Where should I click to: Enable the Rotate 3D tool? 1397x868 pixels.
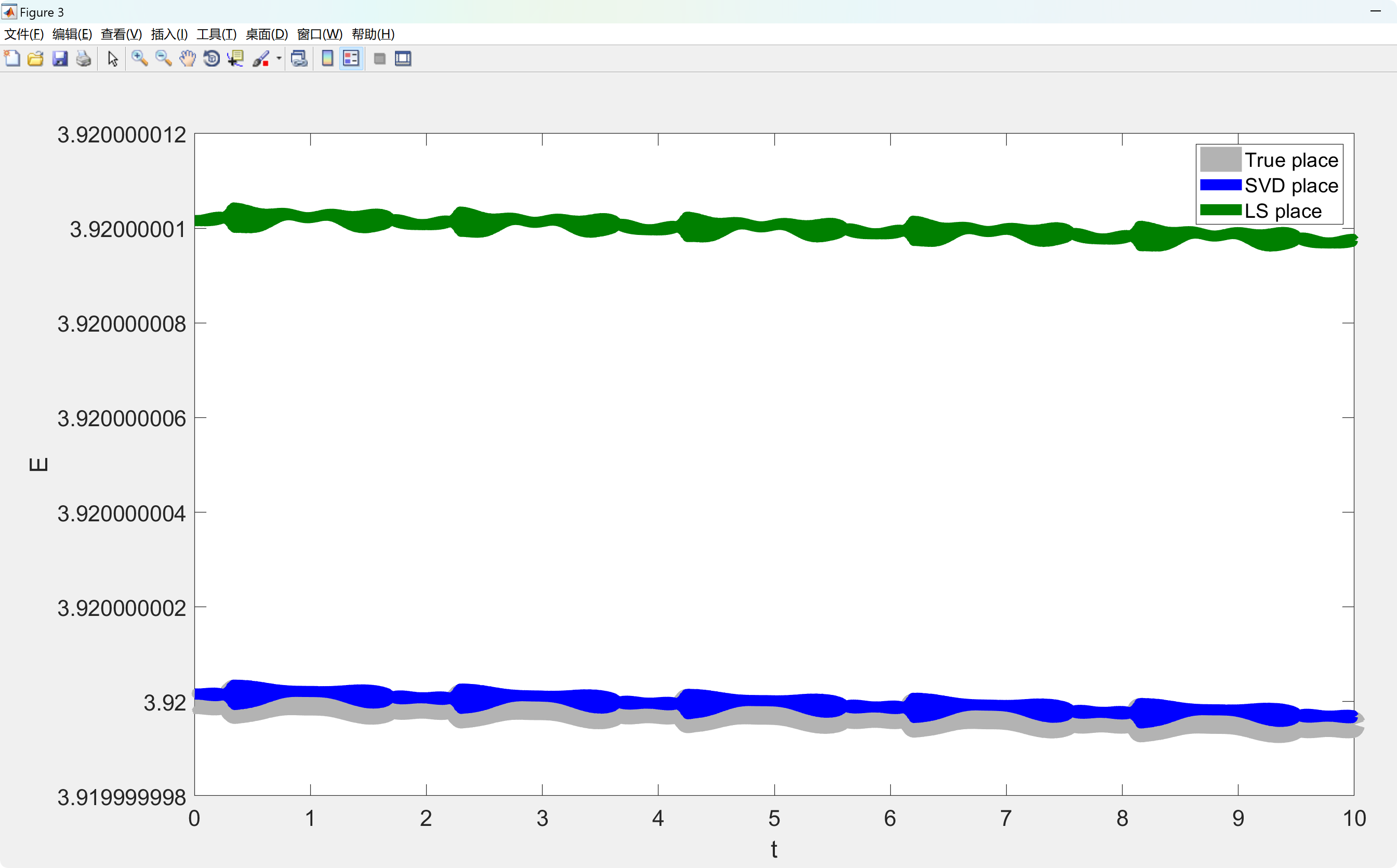pyautogui.click(x=212, y=59)
